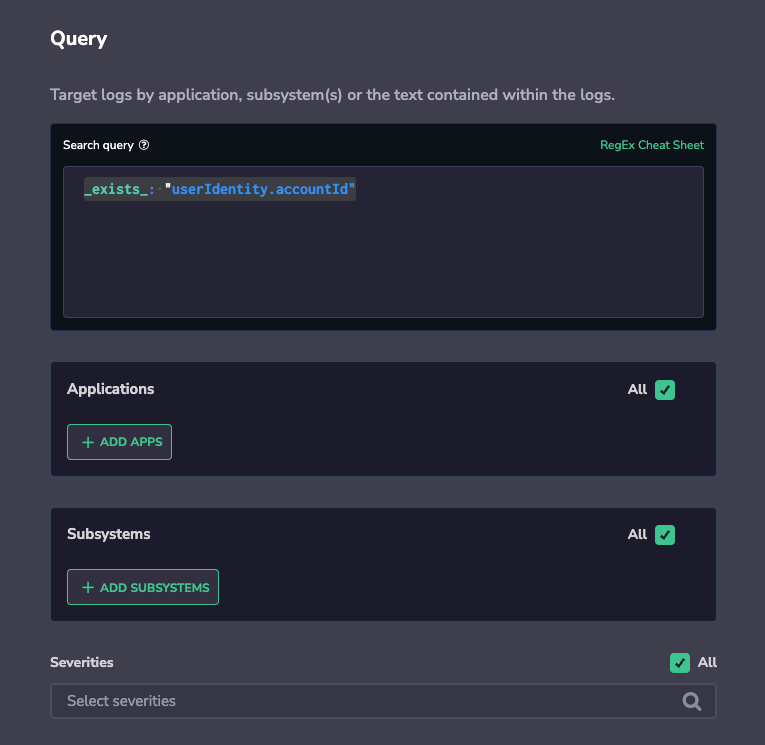Click the ADD SUBSYSTEMS button label
The width and height of the screenshot is (765, 745).
click(x=155, y=587)
